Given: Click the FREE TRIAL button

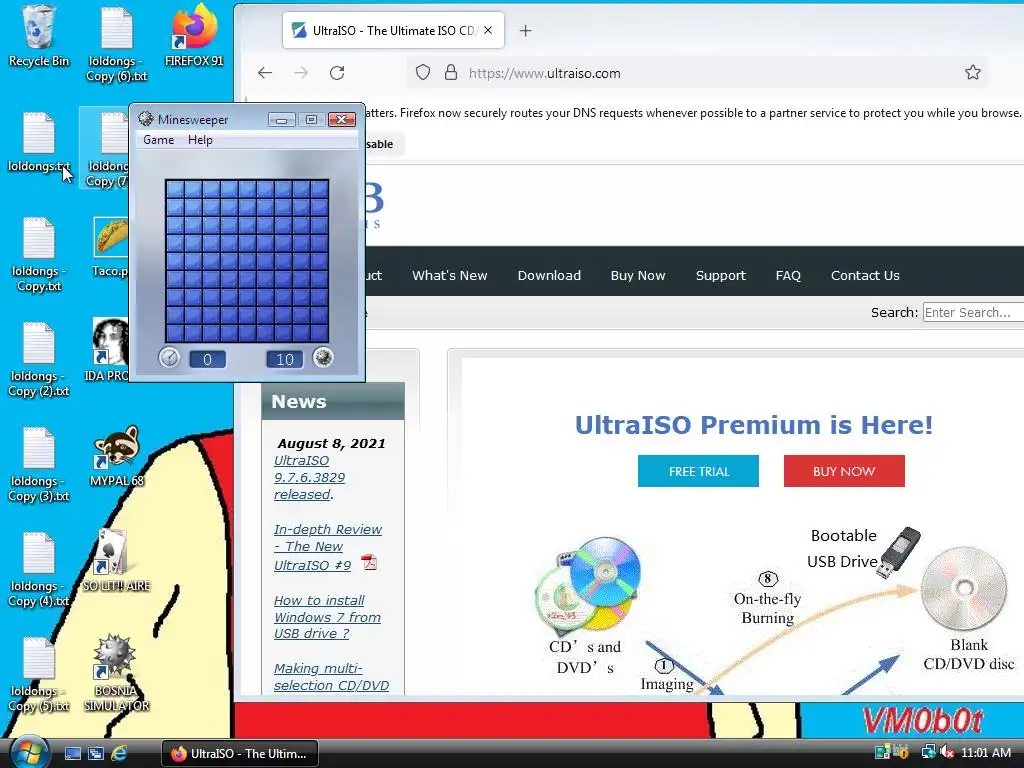Looking at the screenshot, I should pyautogui.click(x=698, y=471).
